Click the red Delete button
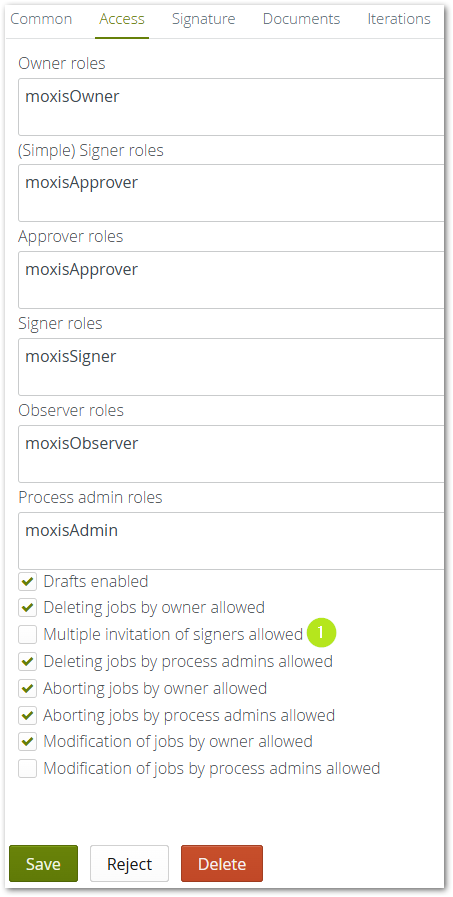This screenshot has width=453, height=897. 222,863
